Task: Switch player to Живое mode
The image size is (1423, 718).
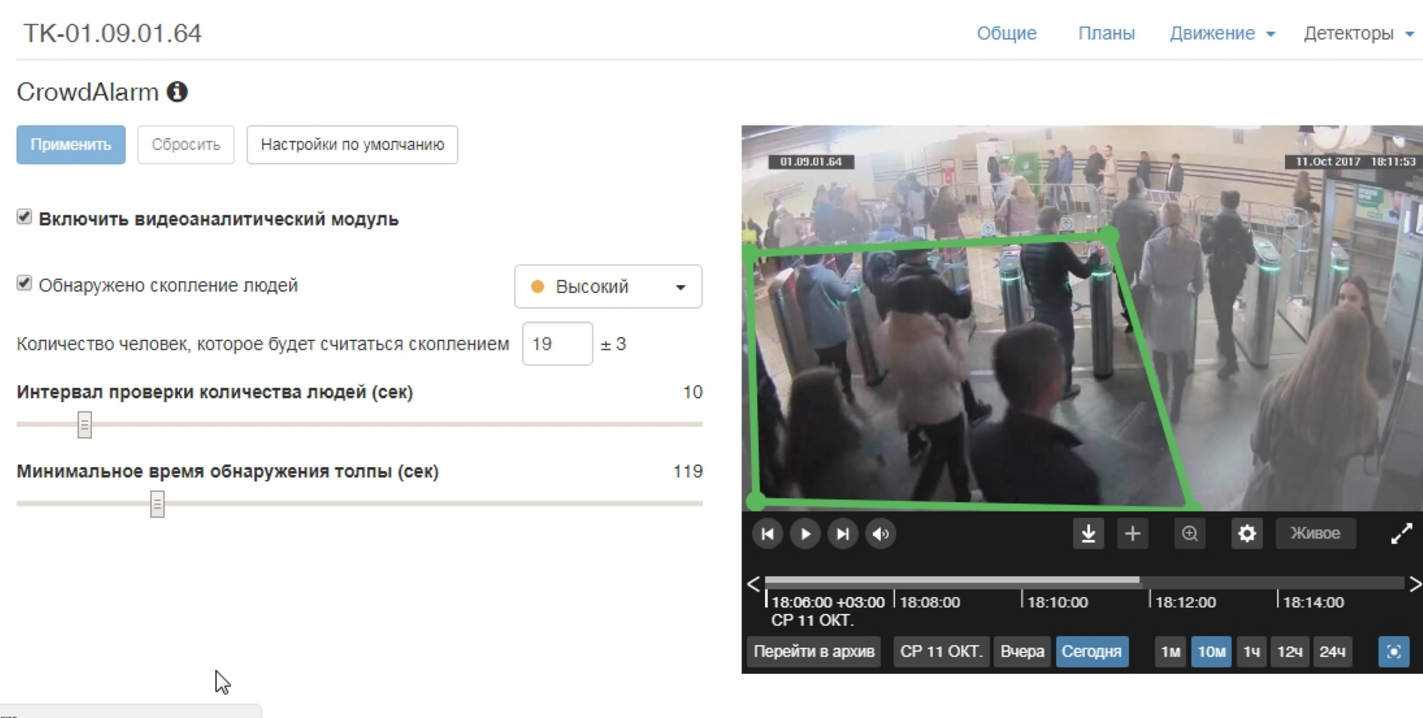Action: (1315, 534)
